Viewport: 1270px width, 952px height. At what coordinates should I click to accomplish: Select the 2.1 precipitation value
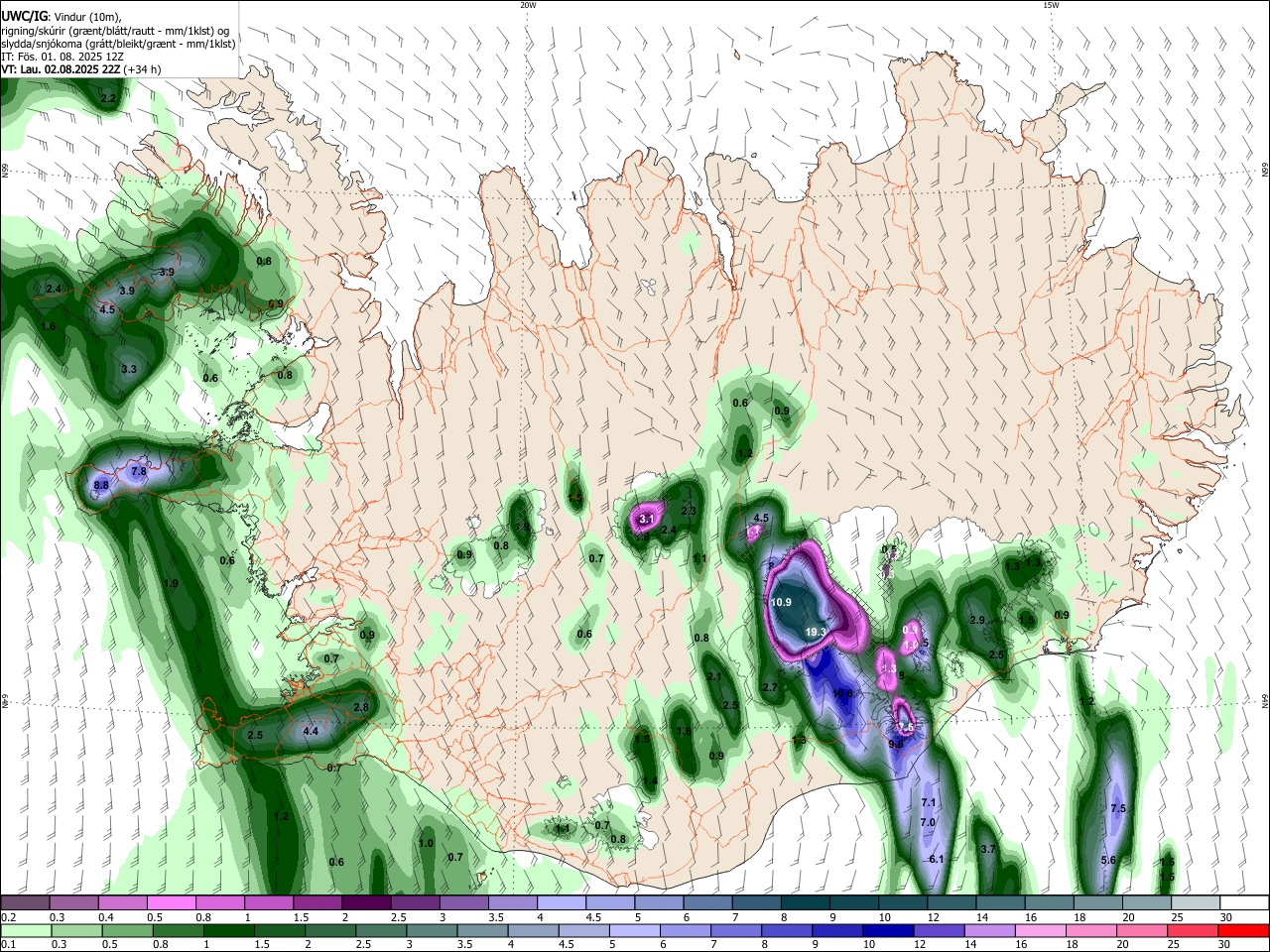(714, 676)
